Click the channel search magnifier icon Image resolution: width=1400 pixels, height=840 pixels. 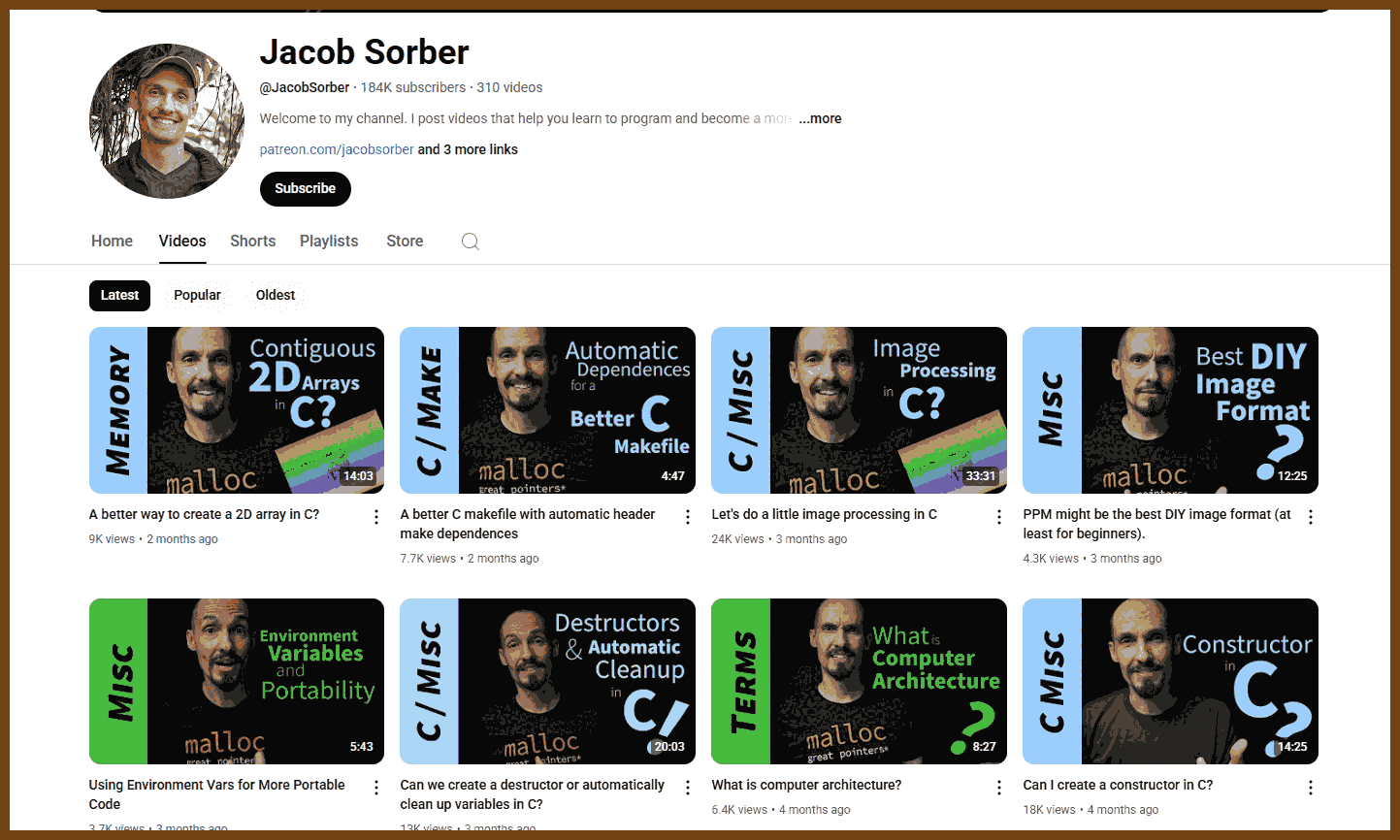point(471,242)
